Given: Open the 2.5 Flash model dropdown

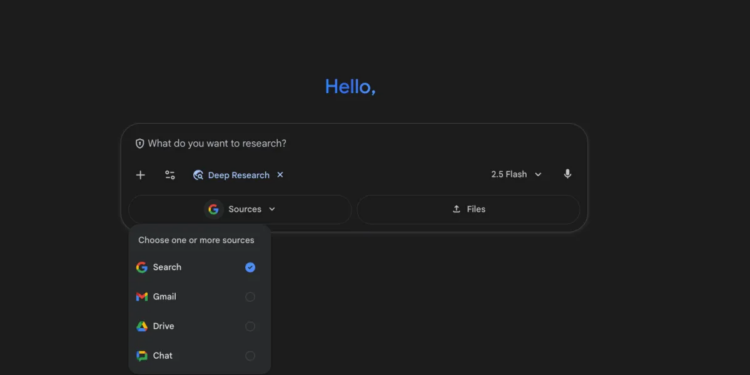Looking at the screenshot, I should [x=516, y=175].
